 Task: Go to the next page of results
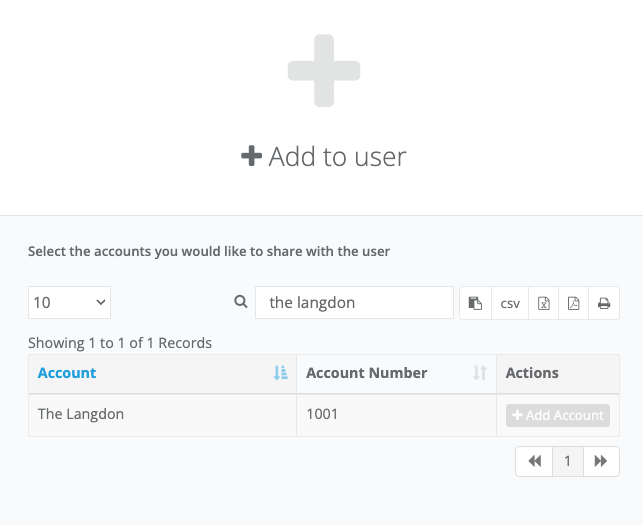tap(601, 461)
